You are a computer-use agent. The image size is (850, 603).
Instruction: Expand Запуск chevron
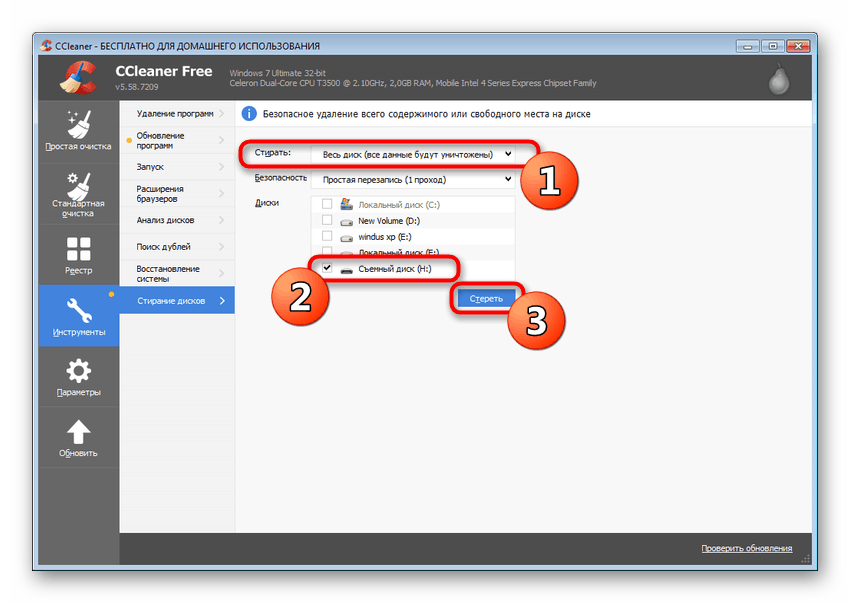(222, 166)
